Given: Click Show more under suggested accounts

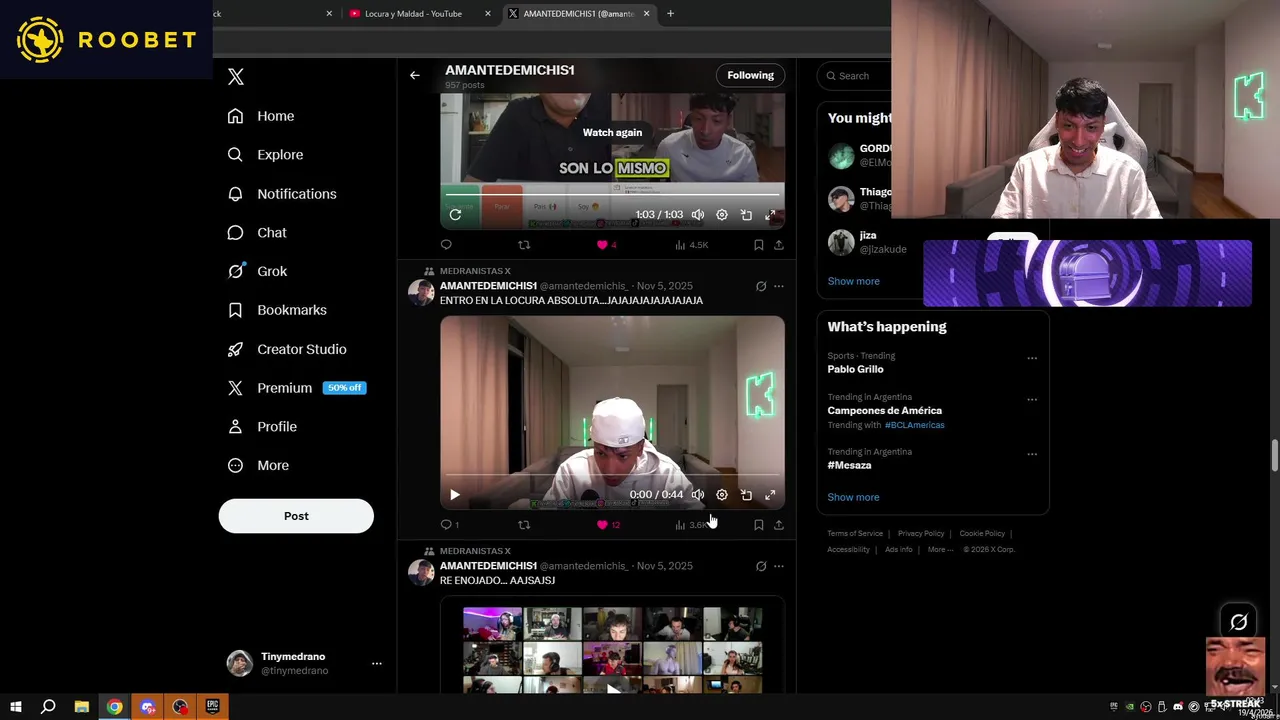Looking at the screenshot, I should [x=853, y=281].
